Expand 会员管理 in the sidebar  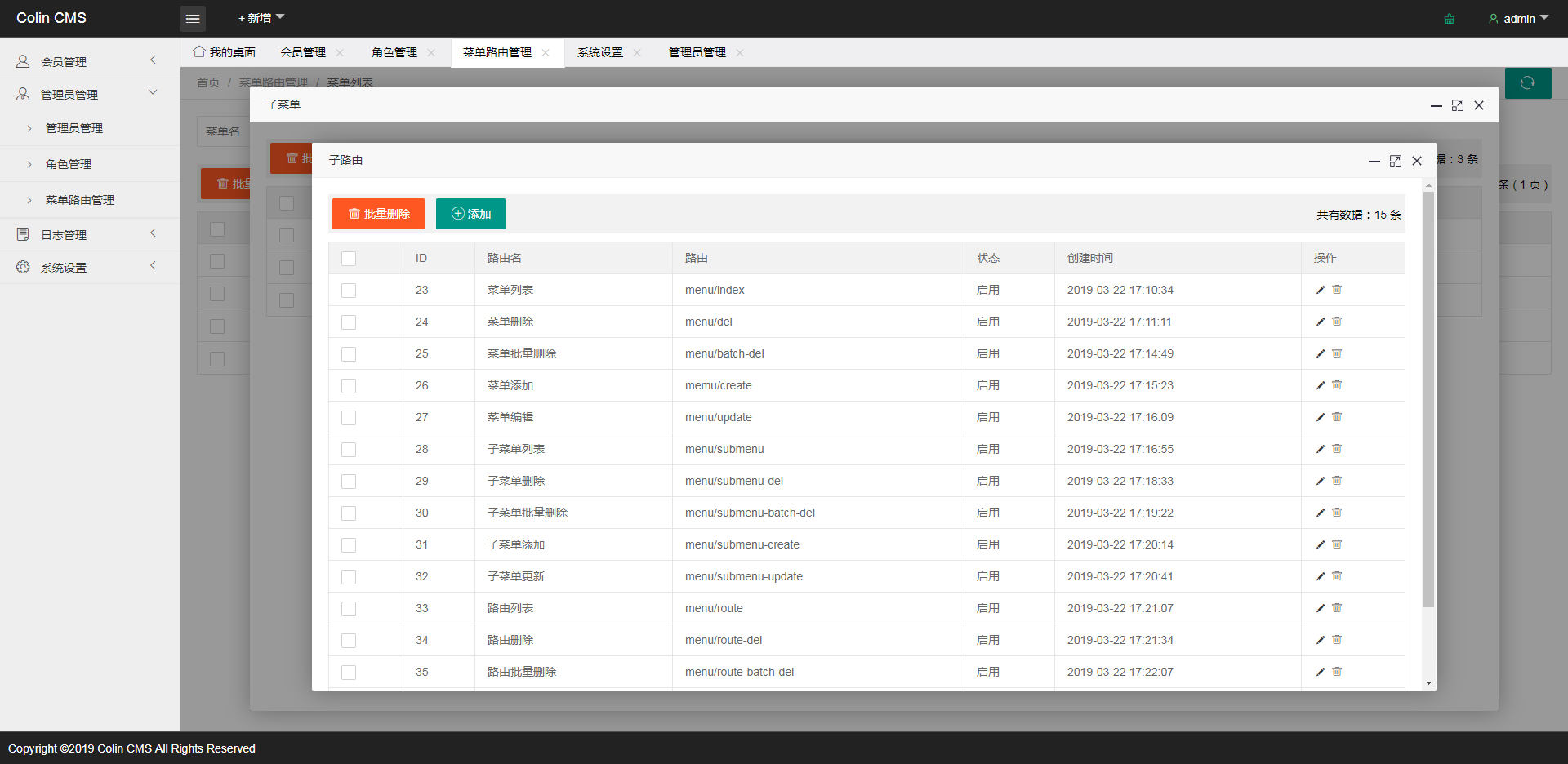pyautogui.click(x=90, y=61)
